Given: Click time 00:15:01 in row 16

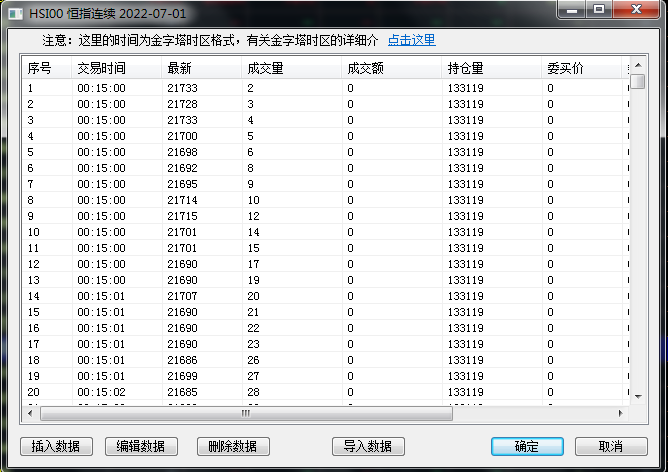Looking at the screenshot, I should point(101,328).
